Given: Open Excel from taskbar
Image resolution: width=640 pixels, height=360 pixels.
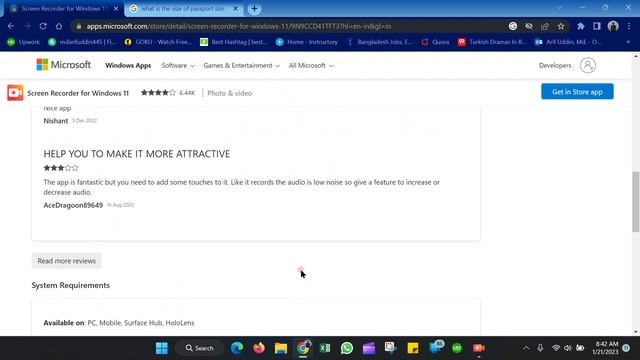Looking at the screenshot, I should pyautogui.click(x=325, y=348).
